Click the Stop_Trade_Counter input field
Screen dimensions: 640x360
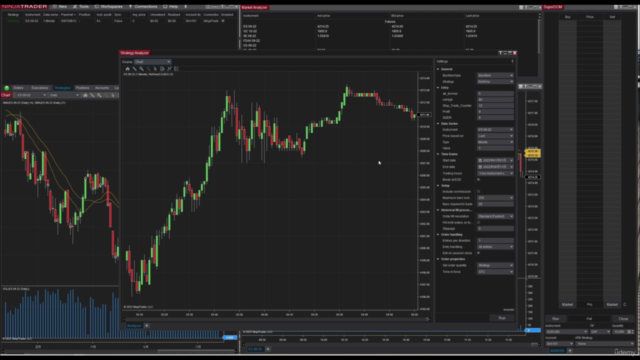pos(495,106)
